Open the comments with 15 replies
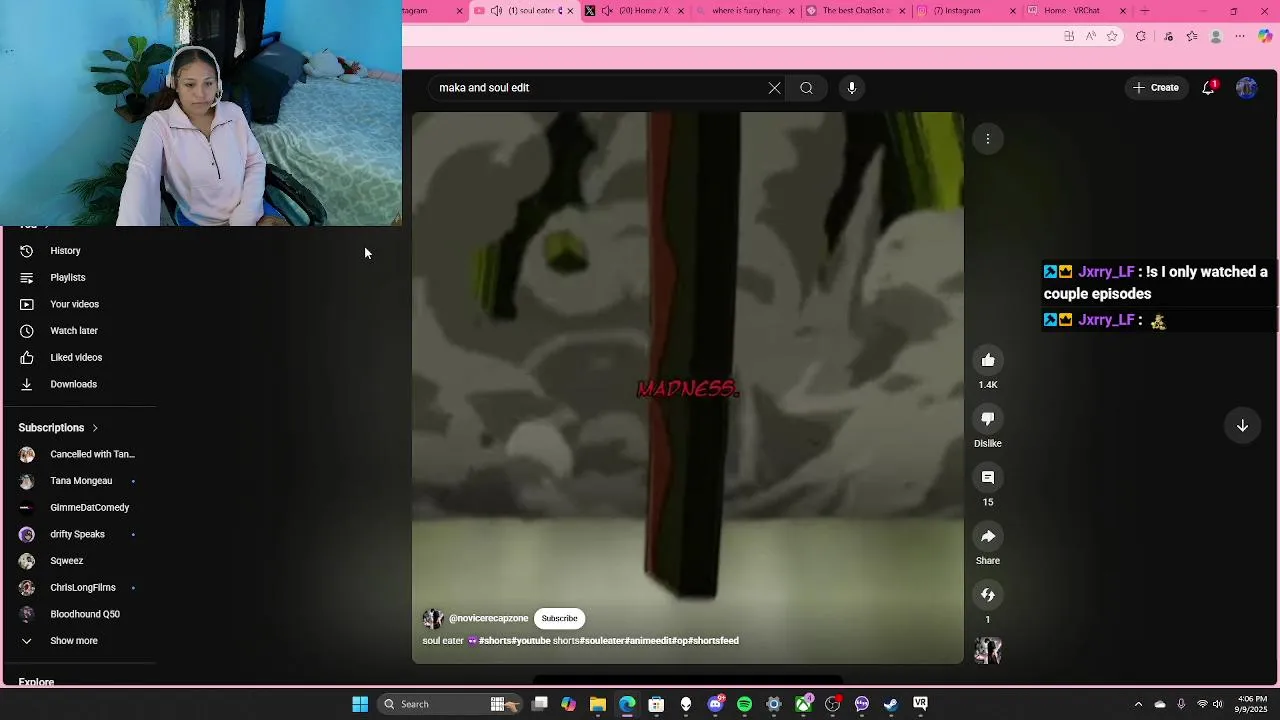 click(x=988, y=478)
